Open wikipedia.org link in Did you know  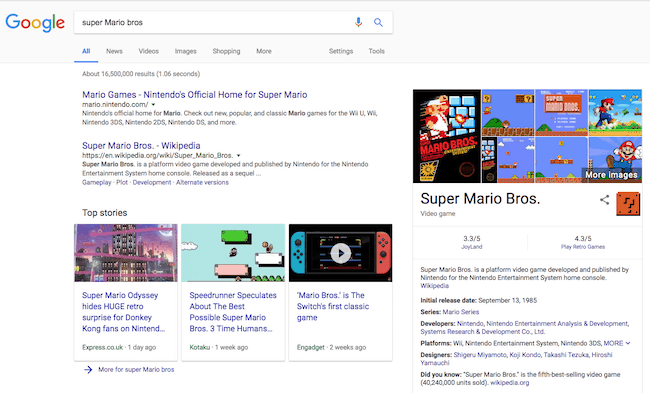point(509,383)
